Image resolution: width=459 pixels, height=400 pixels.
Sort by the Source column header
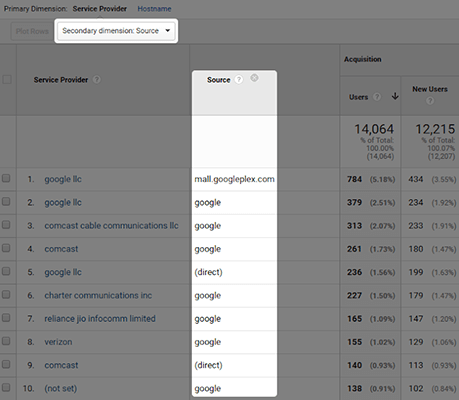point(219,80)
